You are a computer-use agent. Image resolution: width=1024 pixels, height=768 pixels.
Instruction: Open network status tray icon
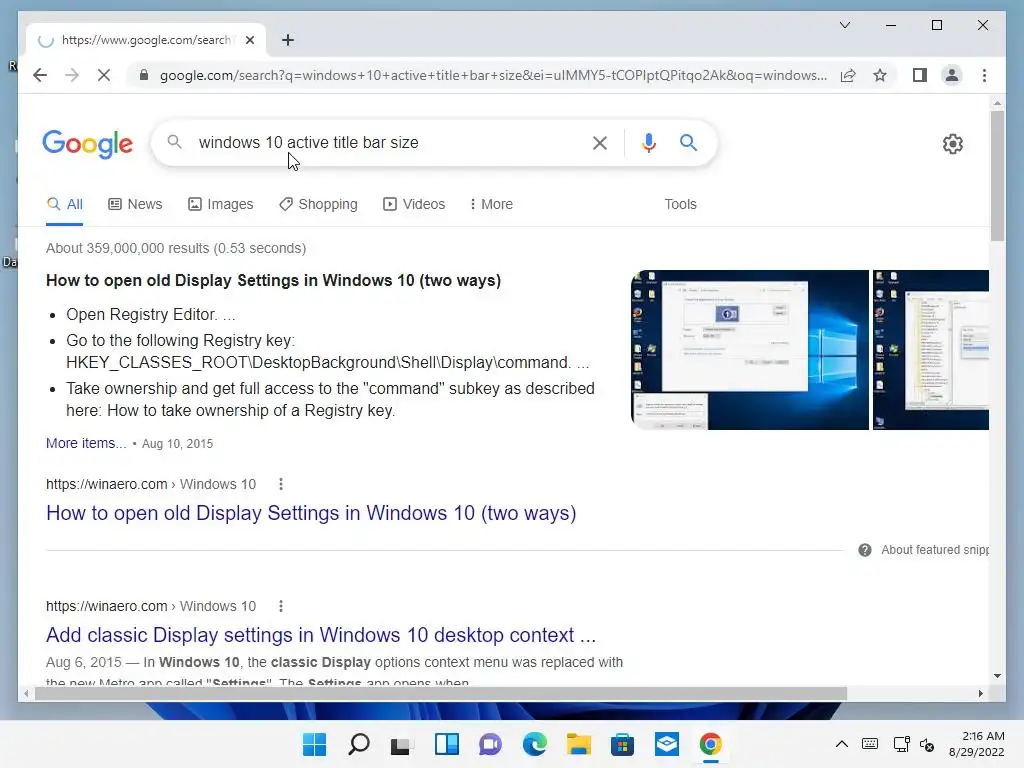tap(902, 744)
